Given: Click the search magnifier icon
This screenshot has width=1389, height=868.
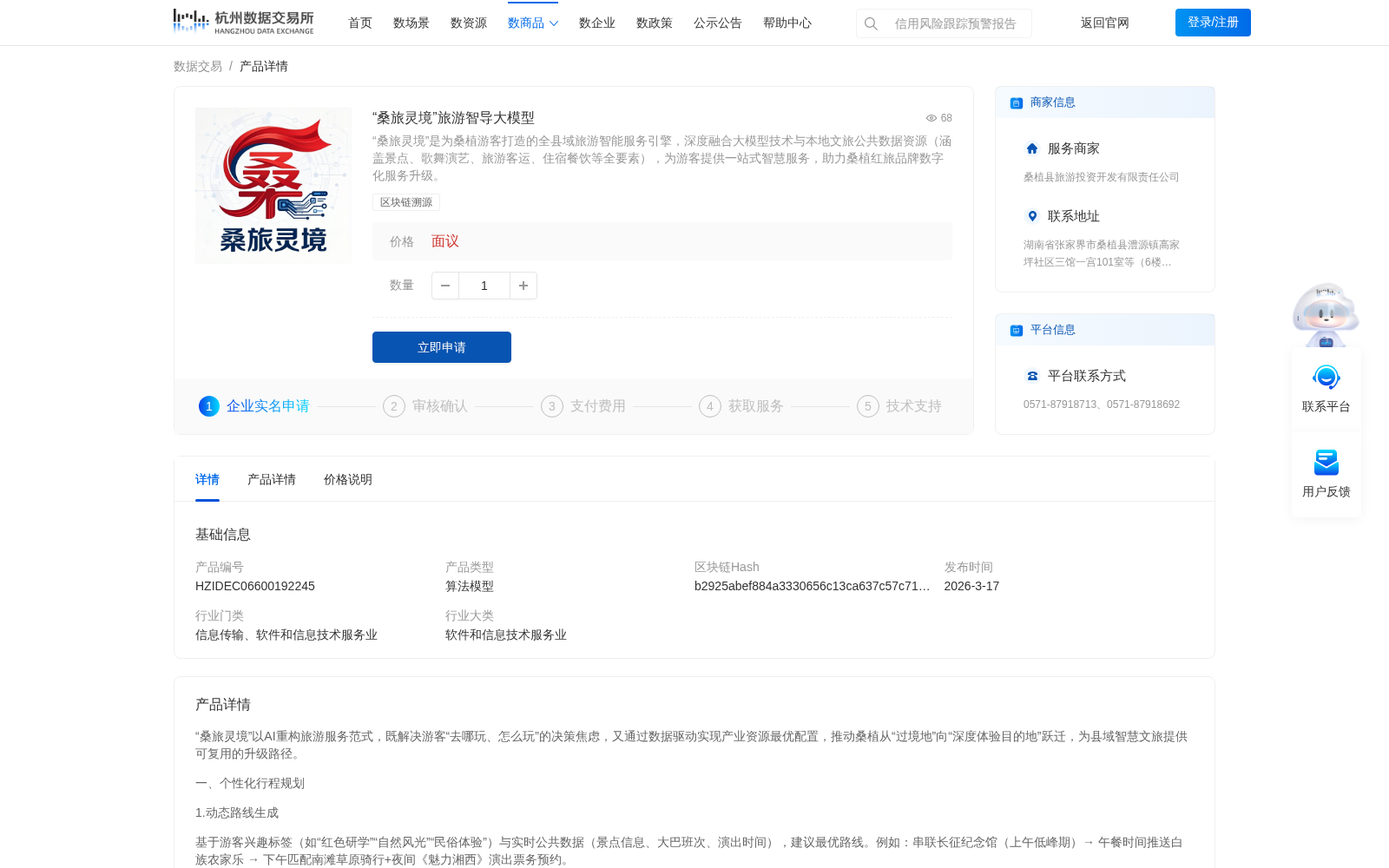Looking at the screenshot, I should tap(871, 23).
